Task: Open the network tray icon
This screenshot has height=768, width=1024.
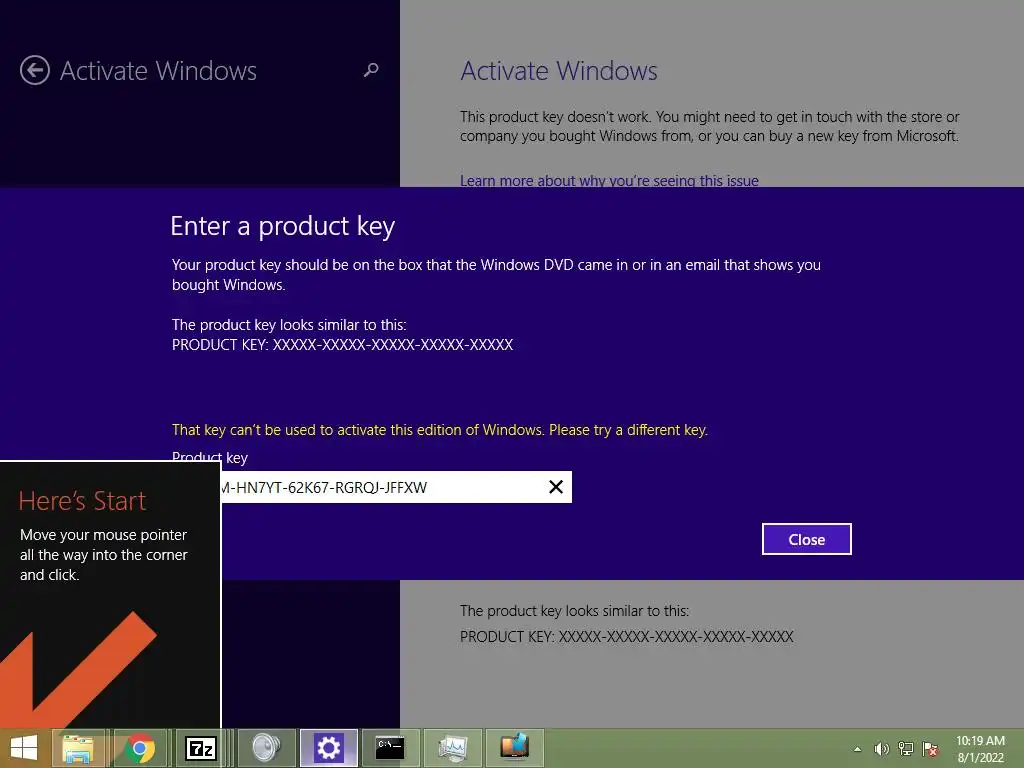Action: coord(906,748)
